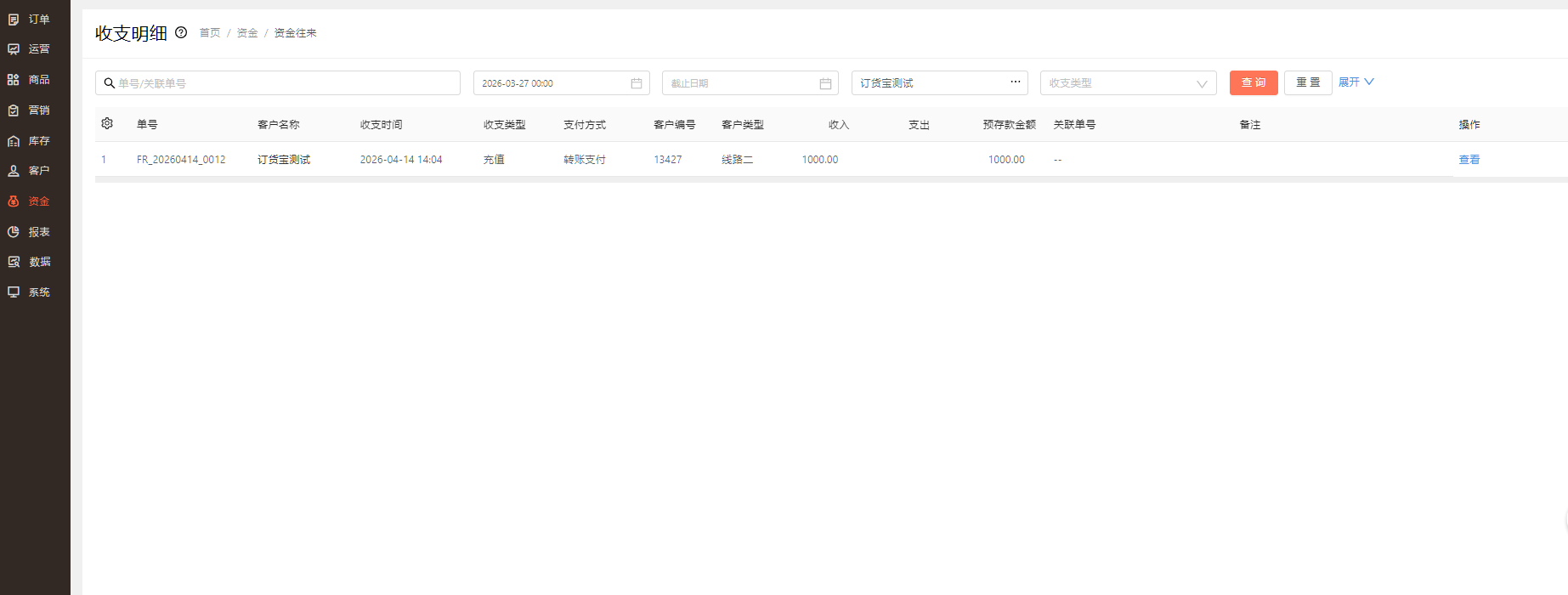The image size is (1568, 595).
Task: Click the 查询 button
Action: coord(1254,82)
